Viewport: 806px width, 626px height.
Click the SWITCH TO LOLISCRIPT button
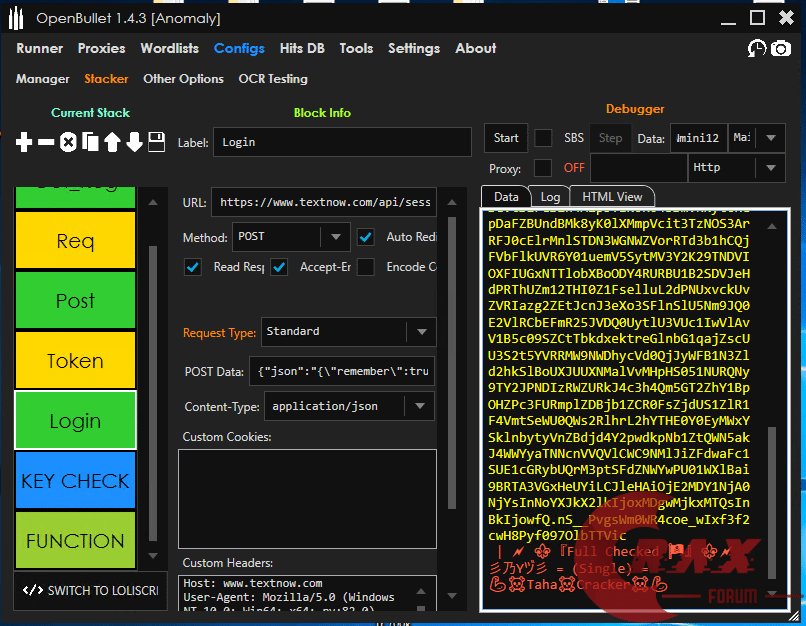pos(91,591)
